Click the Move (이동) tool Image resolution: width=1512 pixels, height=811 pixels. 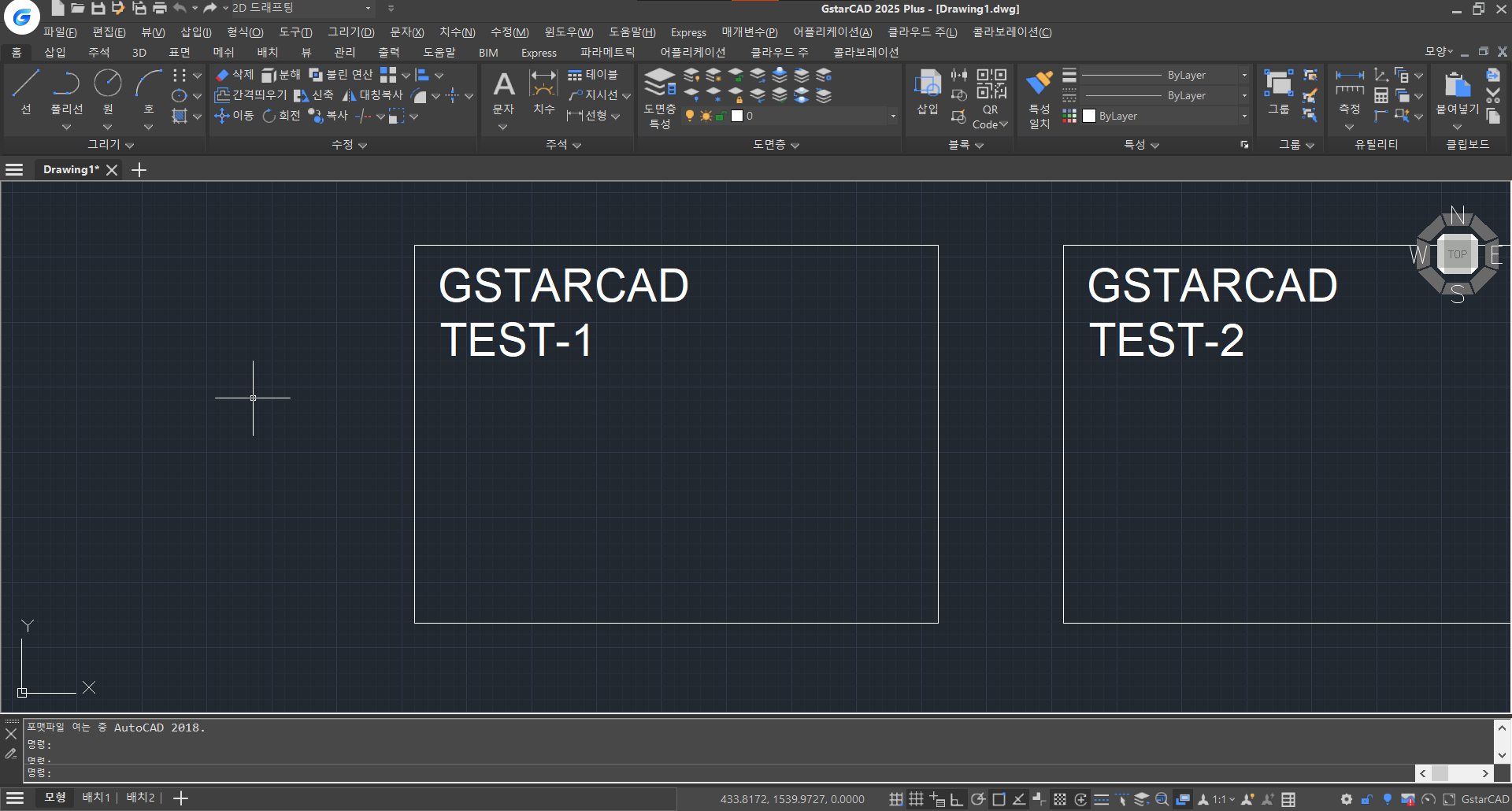(234, 116)
